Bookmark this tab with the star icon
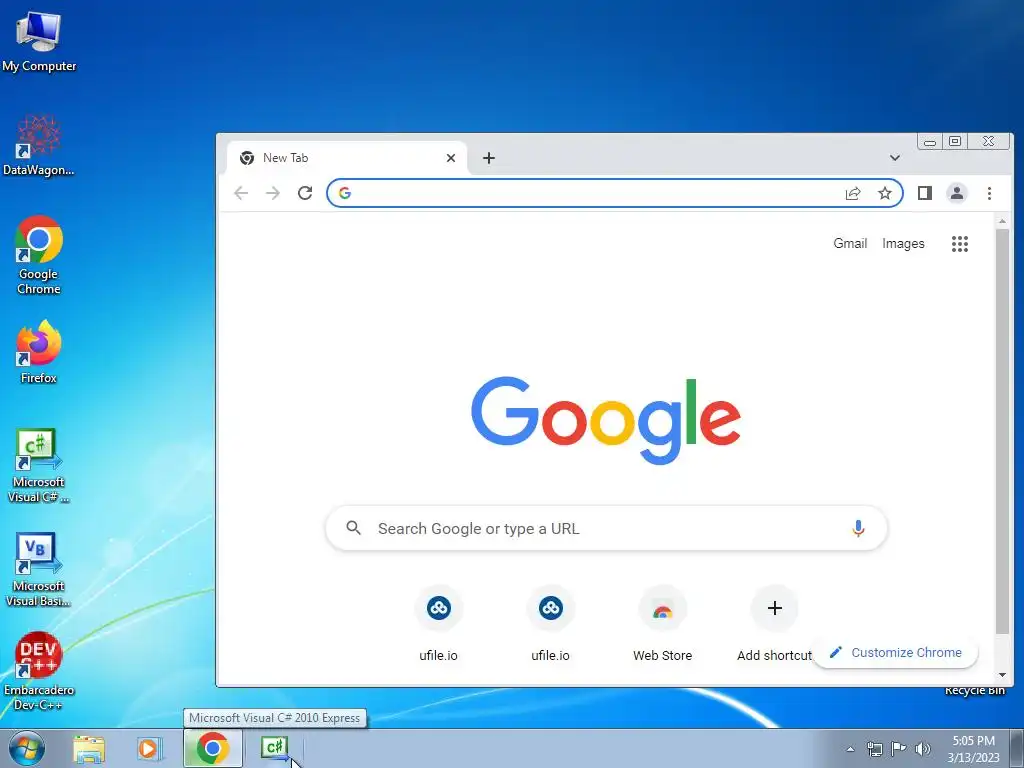The width and height of the screenshot is (1024, 768). click(884, 193)
